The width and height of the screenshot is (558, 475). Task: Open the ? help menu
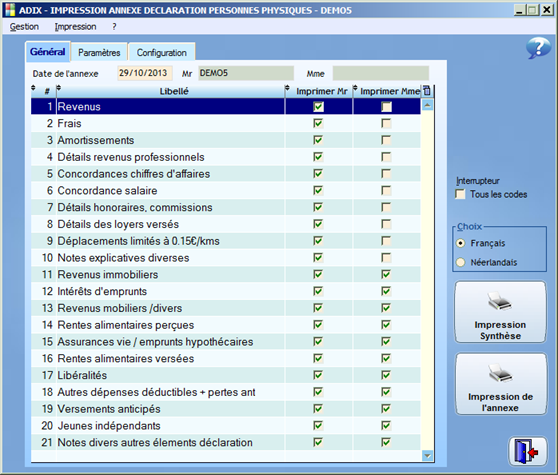coord(114,27)
